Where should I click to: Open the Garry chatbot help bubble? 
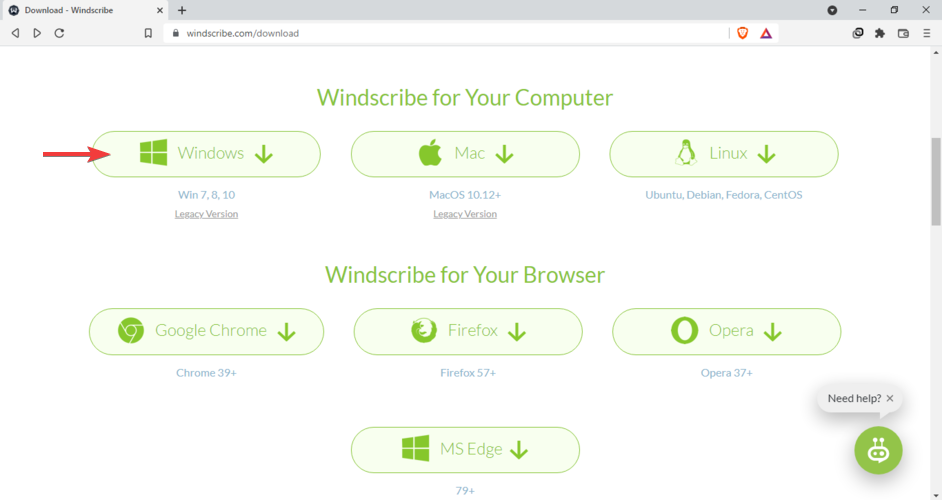(x=878, y=451)
